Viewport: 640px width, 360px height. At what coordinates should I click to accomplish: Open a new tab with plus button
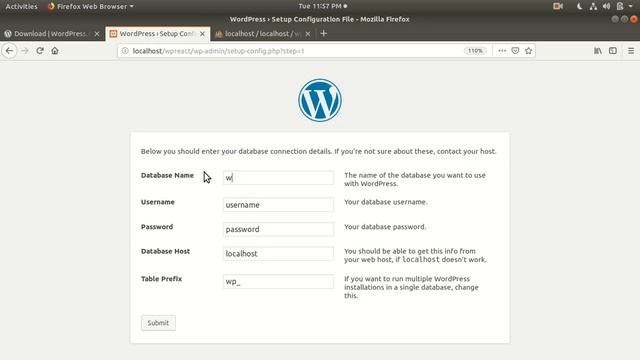324,33
